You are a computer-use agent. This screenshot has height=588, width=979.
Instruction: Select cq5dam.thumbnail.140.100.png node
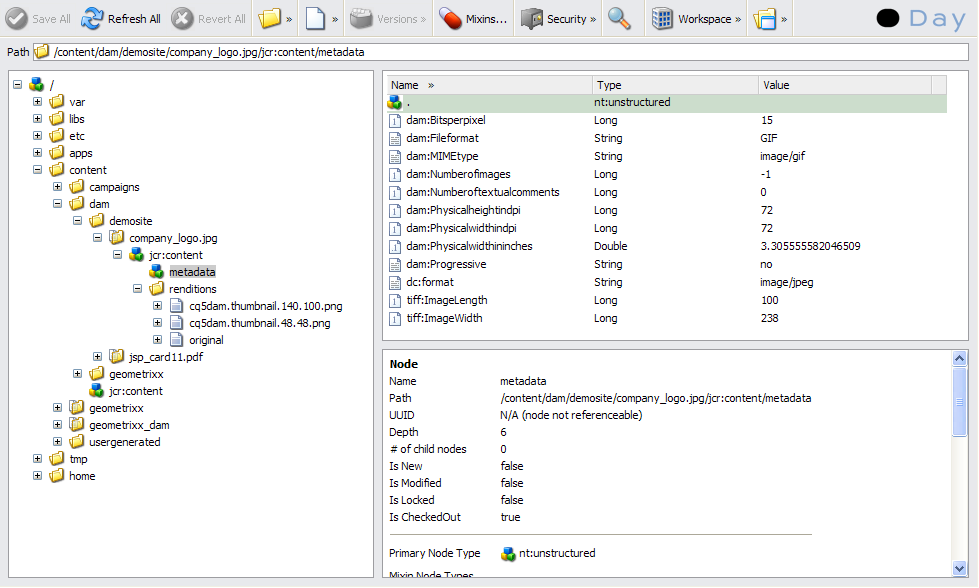(x=265, y=306)
